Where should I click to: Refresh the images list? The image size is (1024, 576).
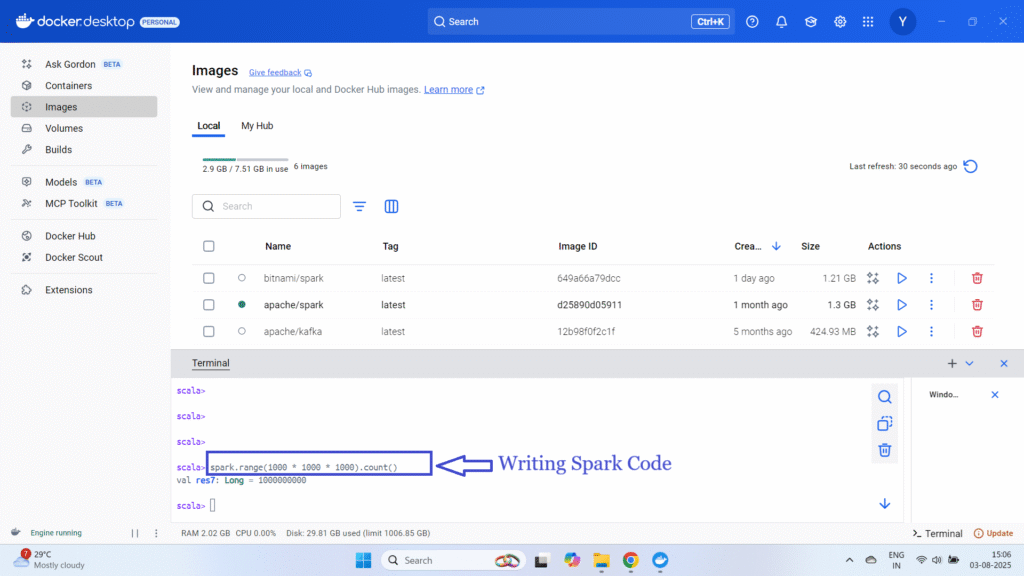click(970, 167)
